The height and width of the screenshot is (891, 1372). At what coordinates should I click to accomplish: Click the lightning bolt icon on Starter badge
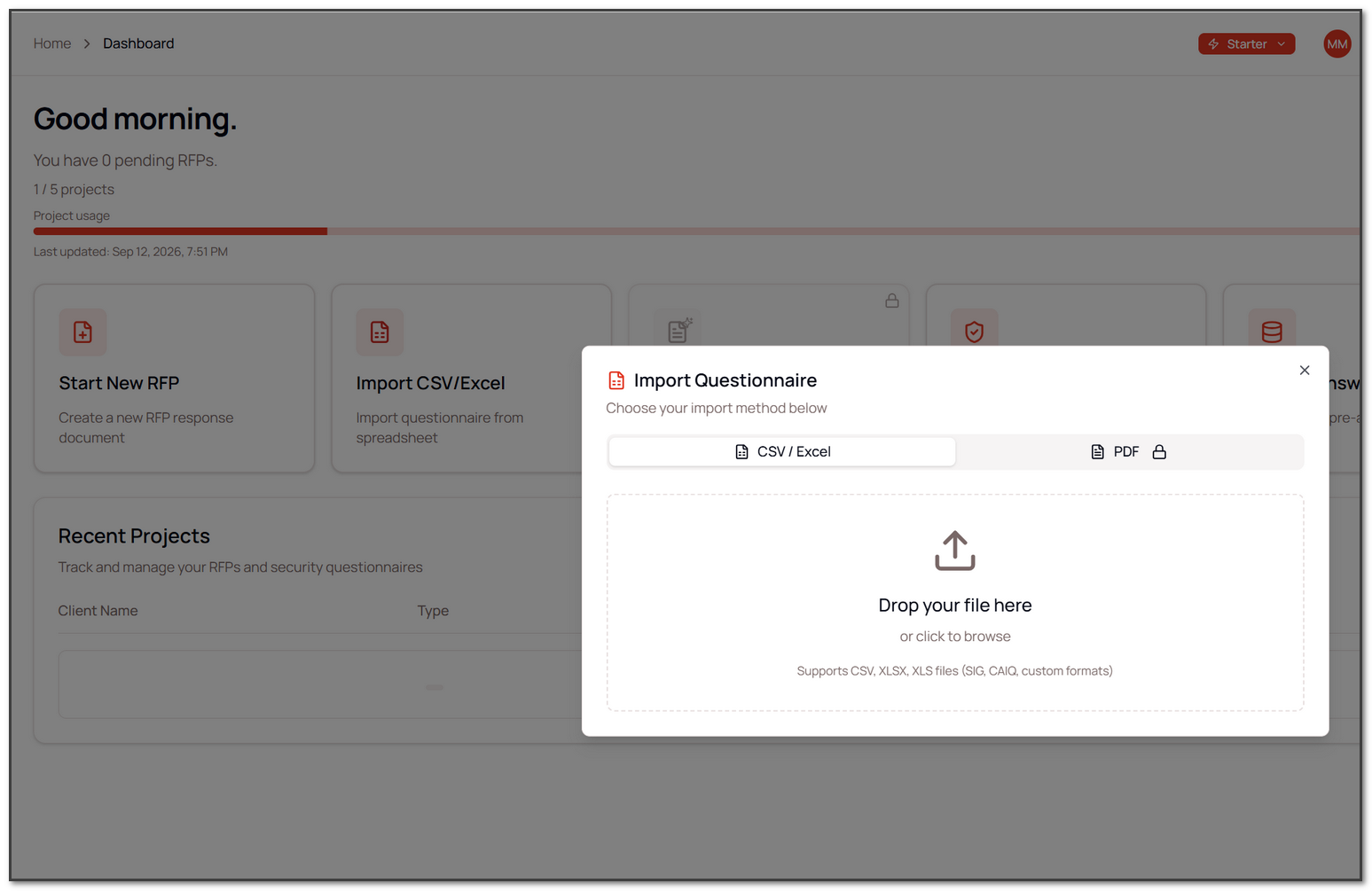[1212, 44]
